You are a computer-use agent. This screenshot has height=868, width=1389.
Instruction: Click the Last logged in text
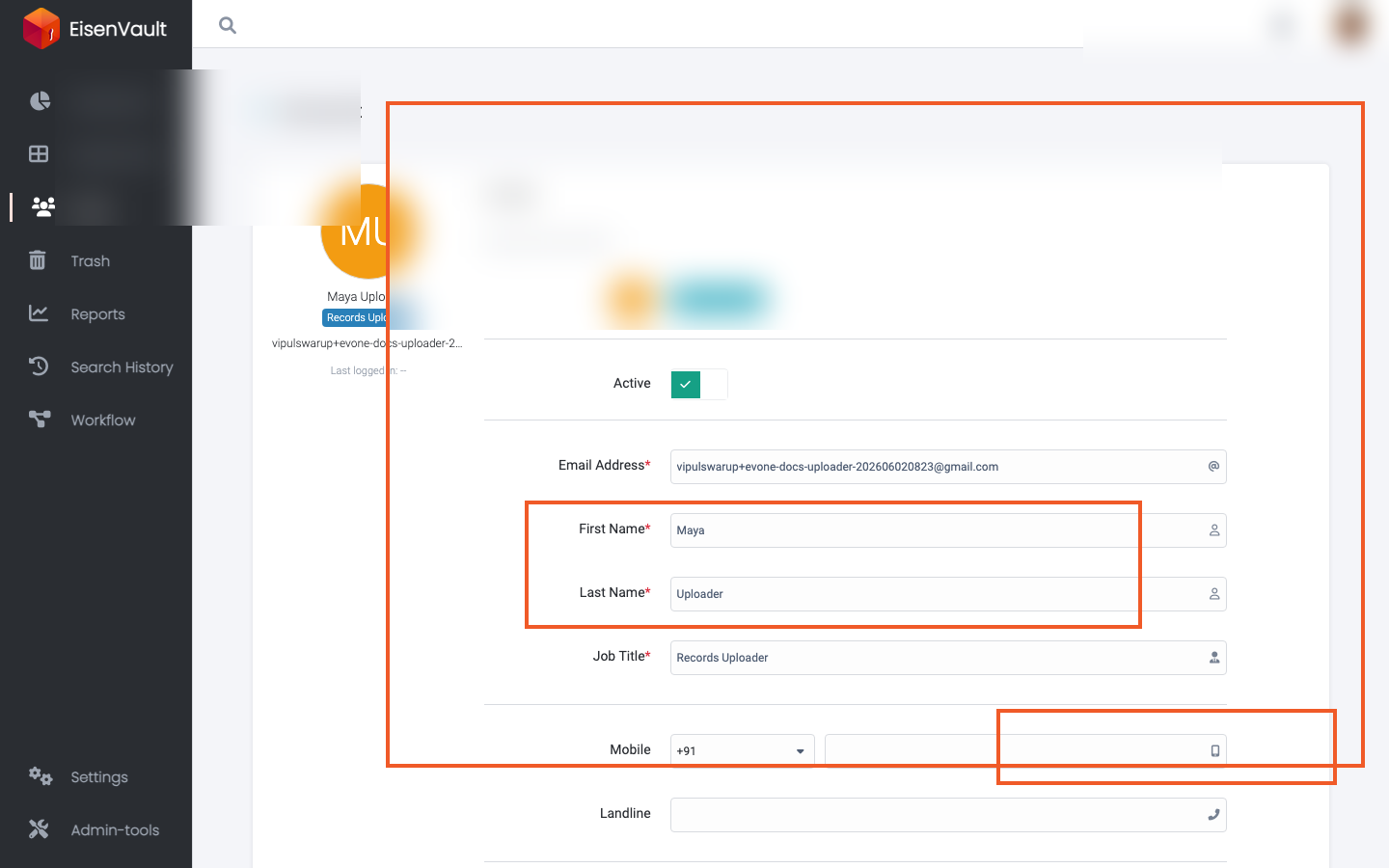pyautogui.click(x=368, y=370)
